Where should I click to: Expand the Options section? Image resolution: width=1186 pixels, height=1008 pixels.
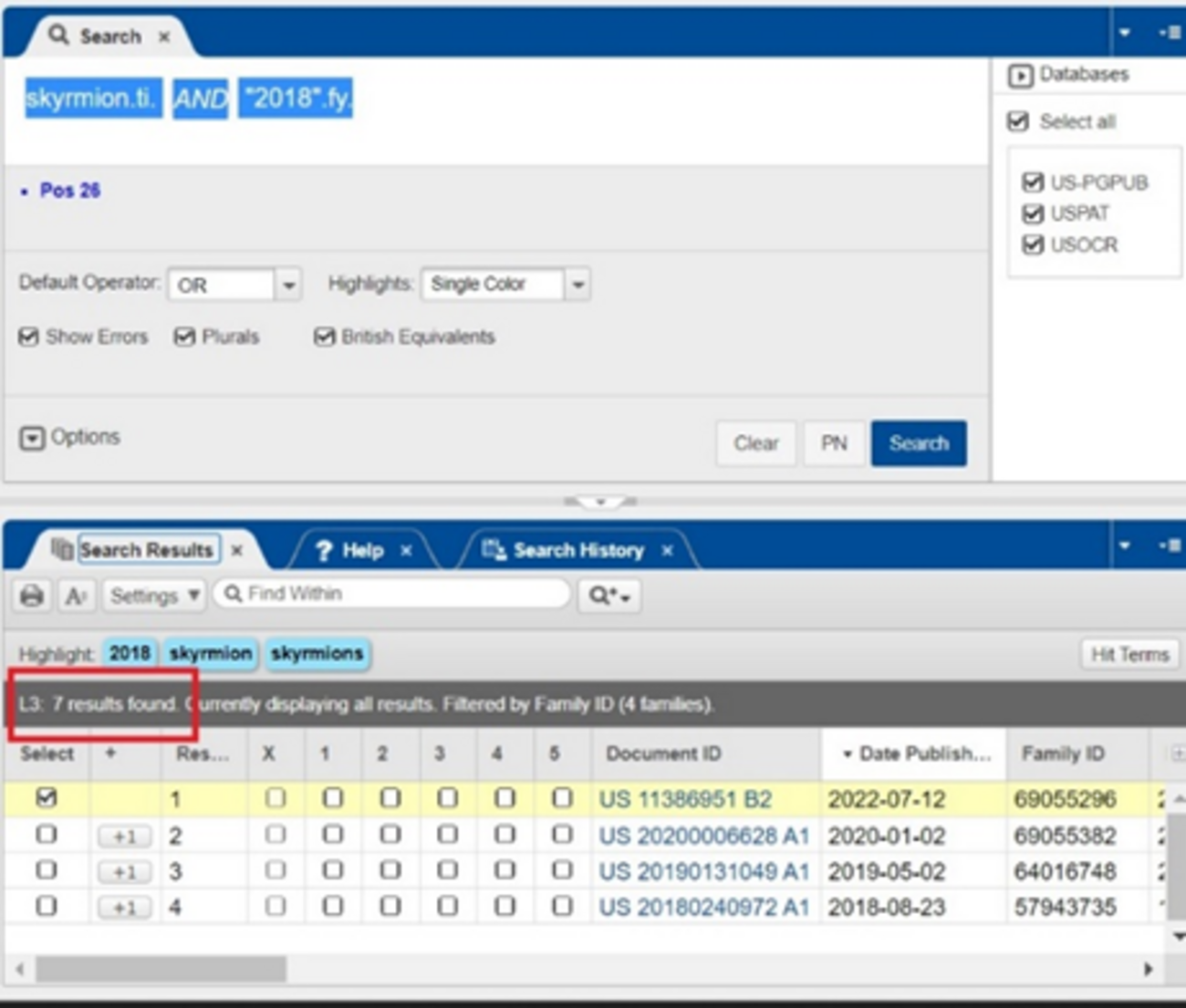(x=32, y=438)
